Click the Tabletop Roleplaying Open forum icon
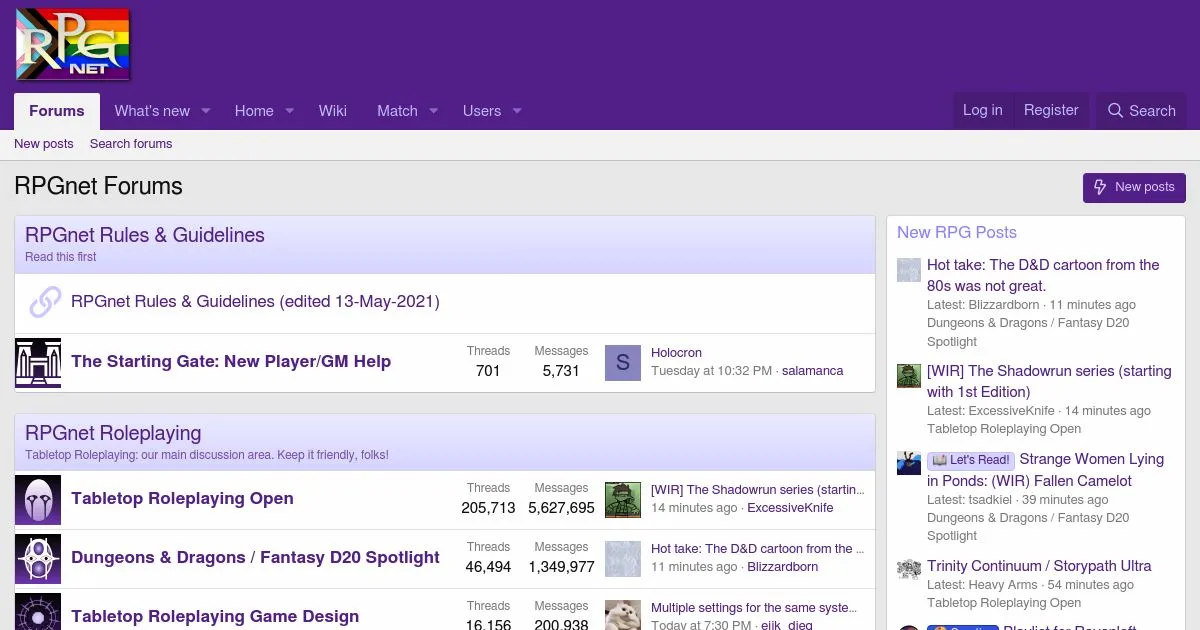 (38, 499)
